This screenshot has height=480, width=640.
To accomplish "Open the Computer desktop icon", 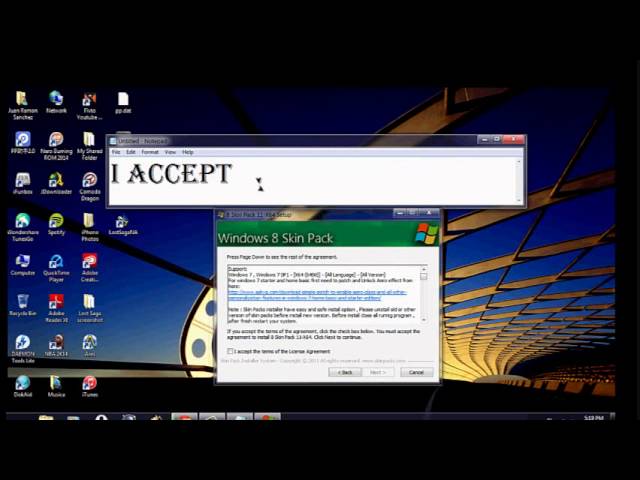I will pyautogui.click(x=22, y=264).
